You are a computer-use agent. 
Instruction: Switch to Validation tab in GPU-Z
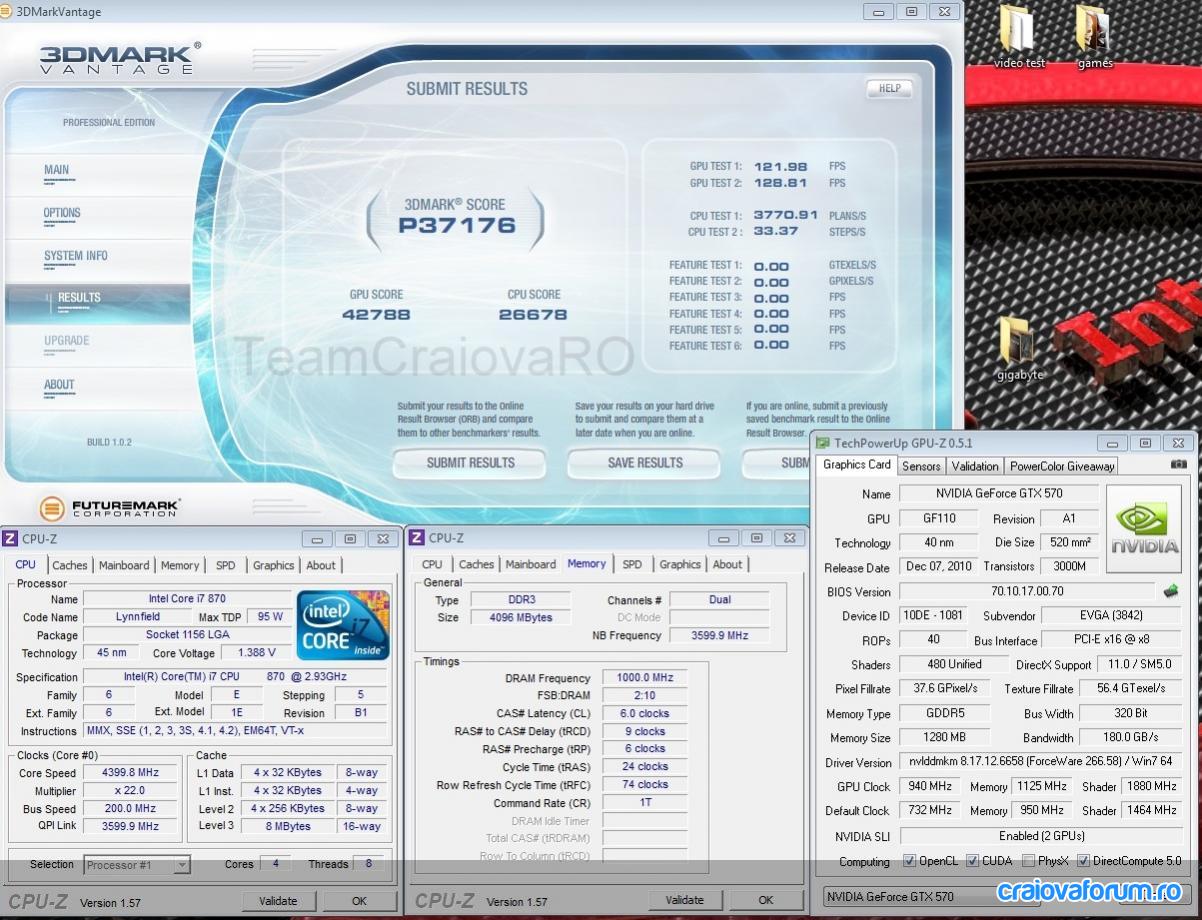[x=975, y=466]
